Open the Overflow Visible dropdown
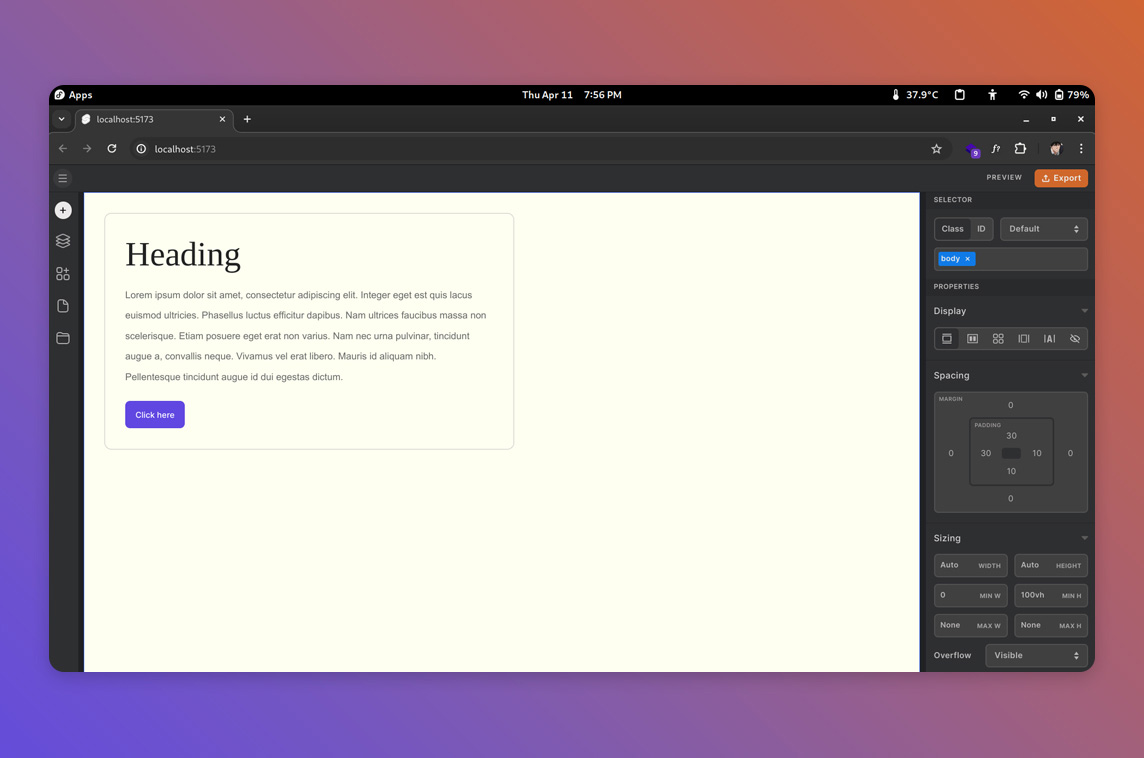This screenshot has width=1144, height=758. pyautogui.click(x=1036, y=656)
